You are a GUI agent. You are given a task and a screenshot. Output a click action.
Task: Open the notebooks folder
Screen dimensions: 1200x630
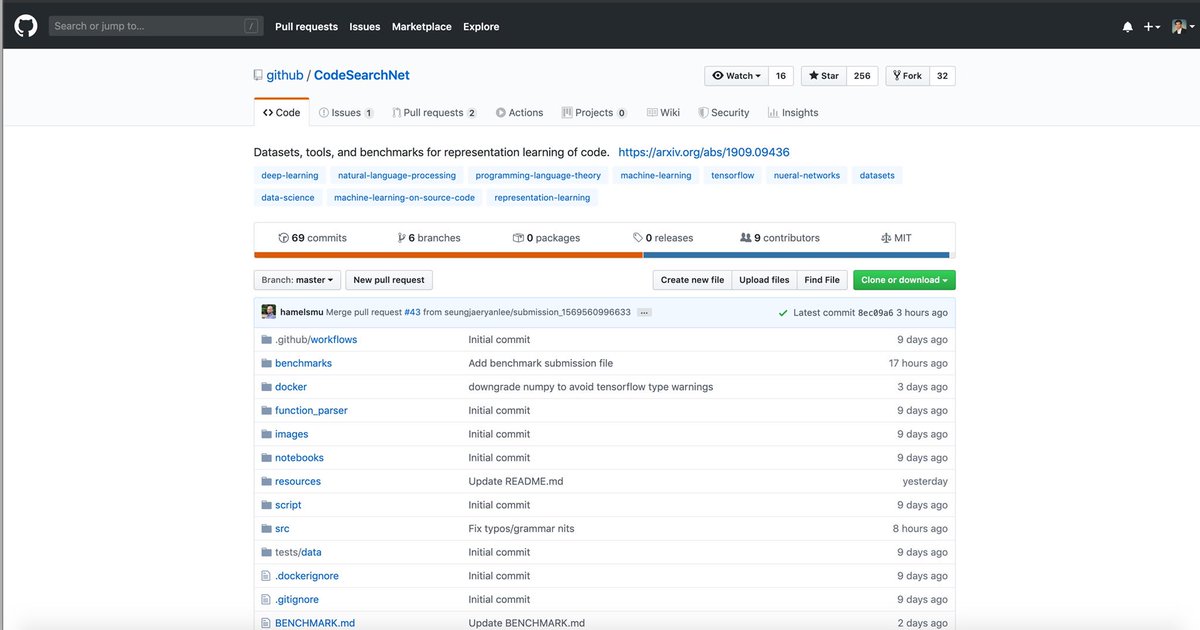point(299,458)
